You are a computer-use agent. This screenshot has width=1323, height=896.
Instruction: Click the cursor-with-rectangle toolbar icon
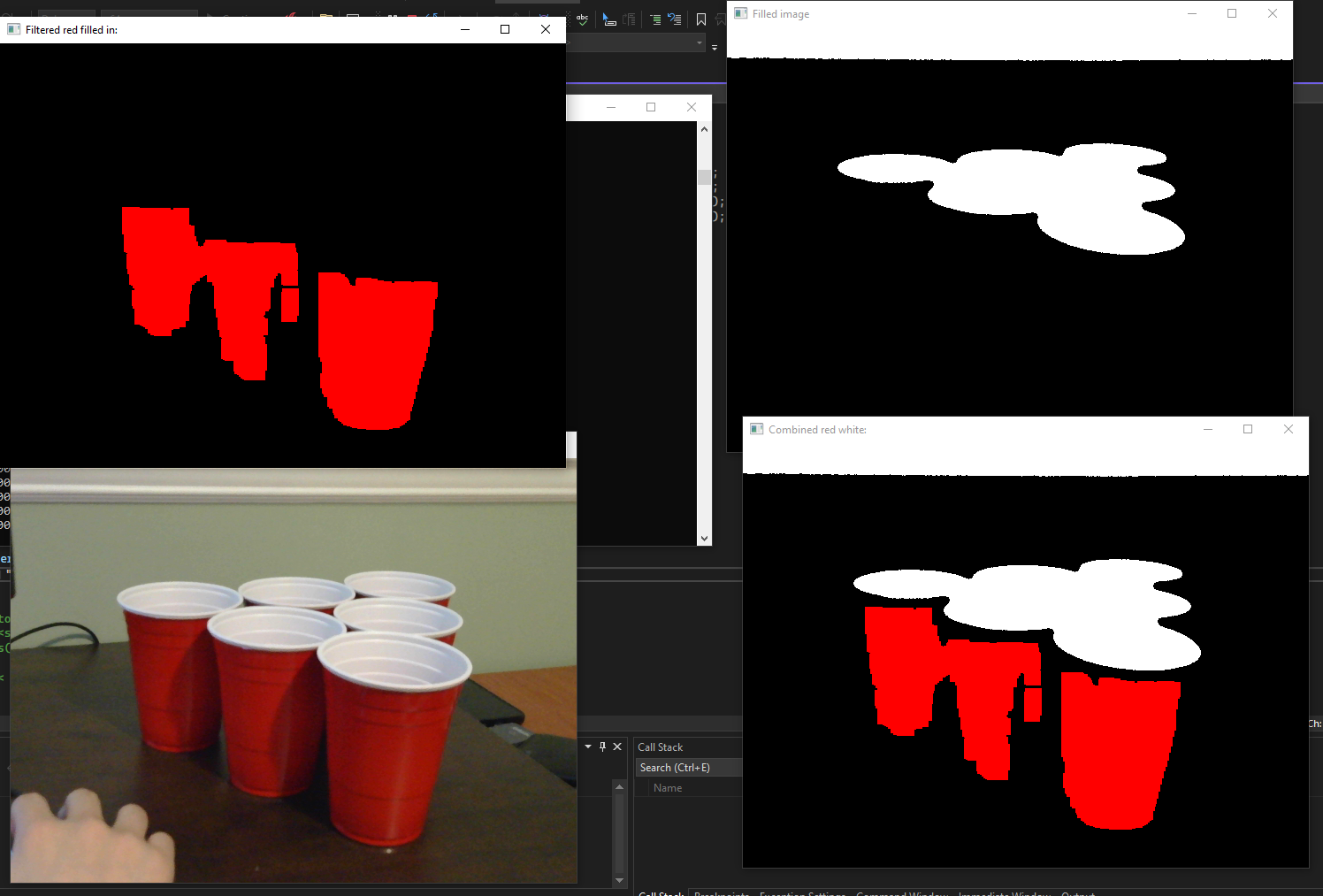pyautogui.click(x=608, y=19)
